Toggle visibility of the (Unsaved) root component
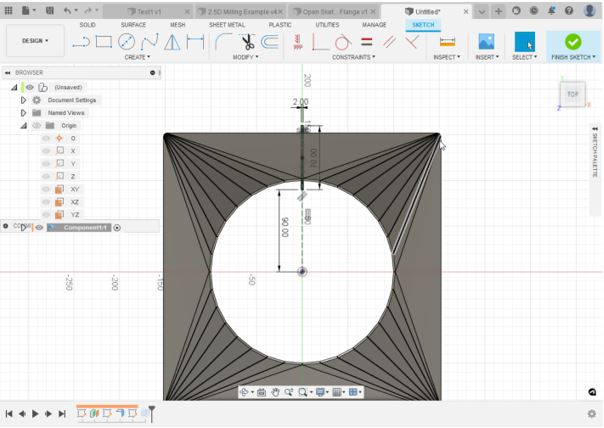 [x=30, y=87]
